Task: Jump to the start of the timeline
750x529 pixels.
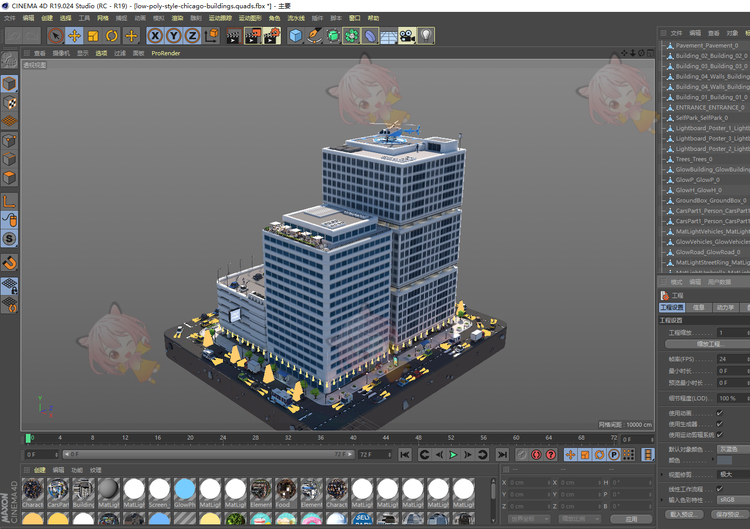Action: (405, 455)
